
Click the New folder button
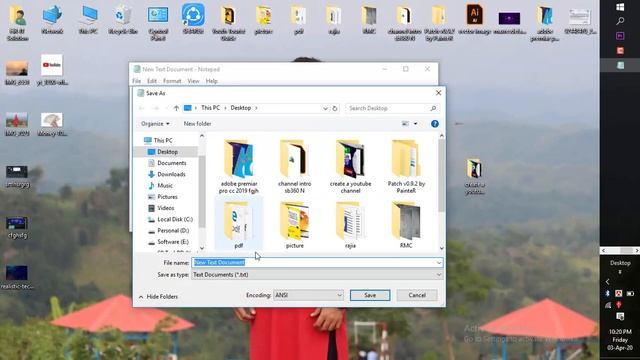(198, 124)
